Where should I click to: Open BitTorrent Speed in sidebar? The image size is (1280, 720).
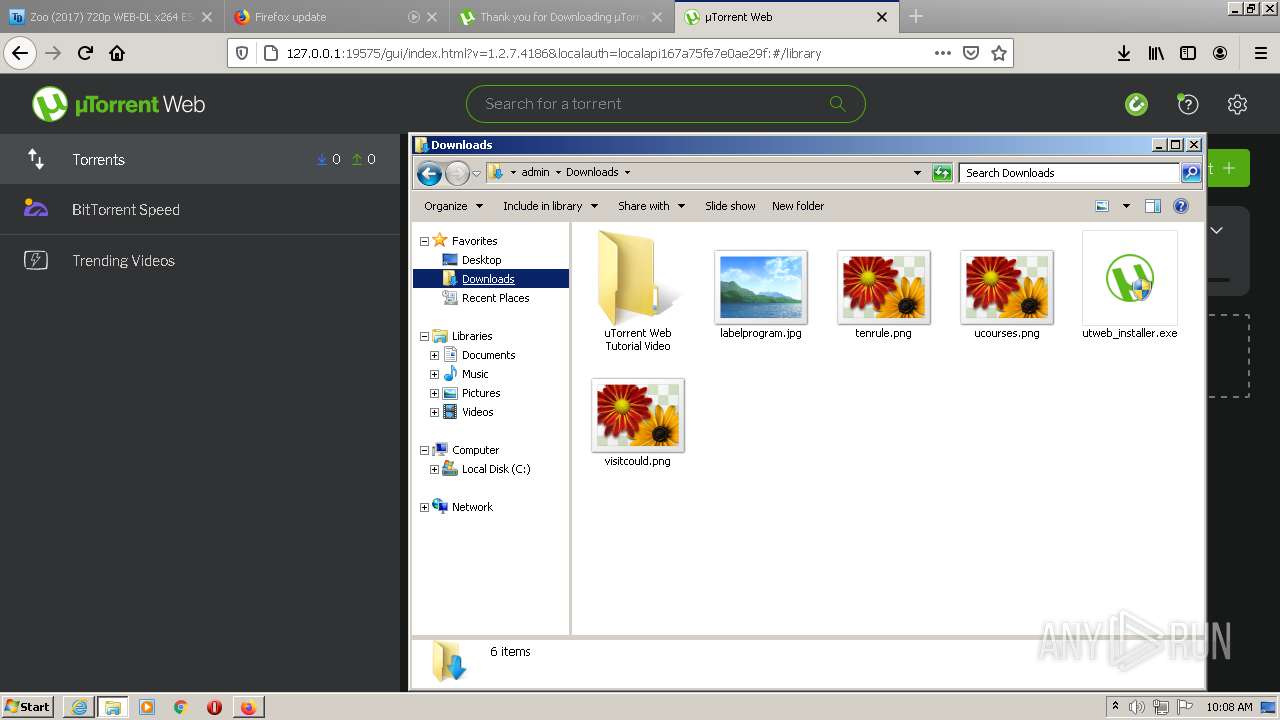(x=200, y=209)
